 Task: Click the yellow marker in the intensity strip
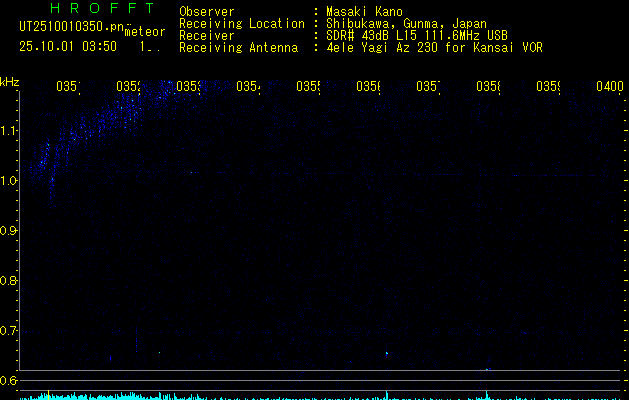point(49,395)
